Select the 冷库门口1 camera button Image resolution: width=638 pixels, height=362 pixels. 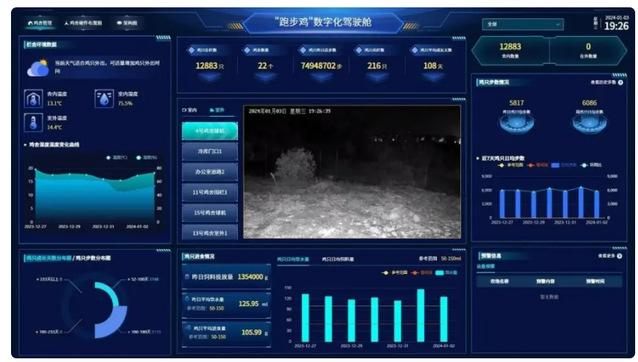pos(210,151)
